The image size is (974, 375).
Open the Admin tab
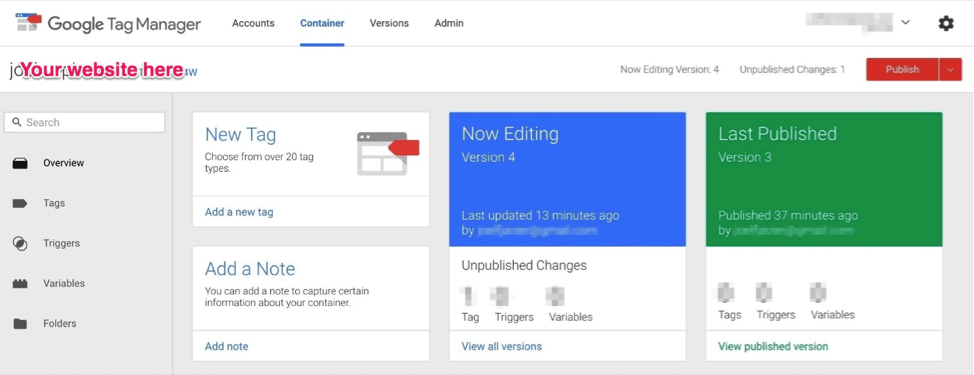click(448, 23)
